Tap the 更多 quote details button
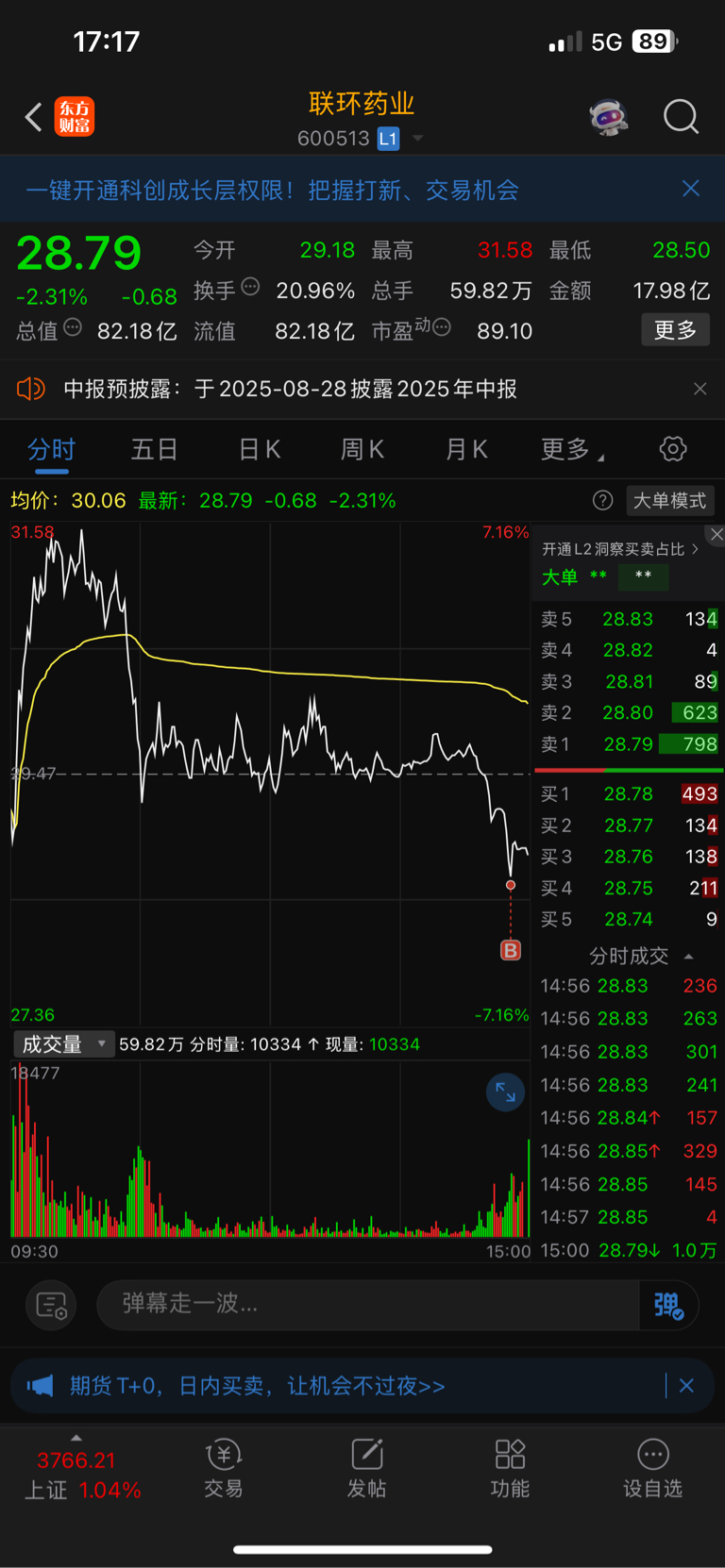 [675, 330]
